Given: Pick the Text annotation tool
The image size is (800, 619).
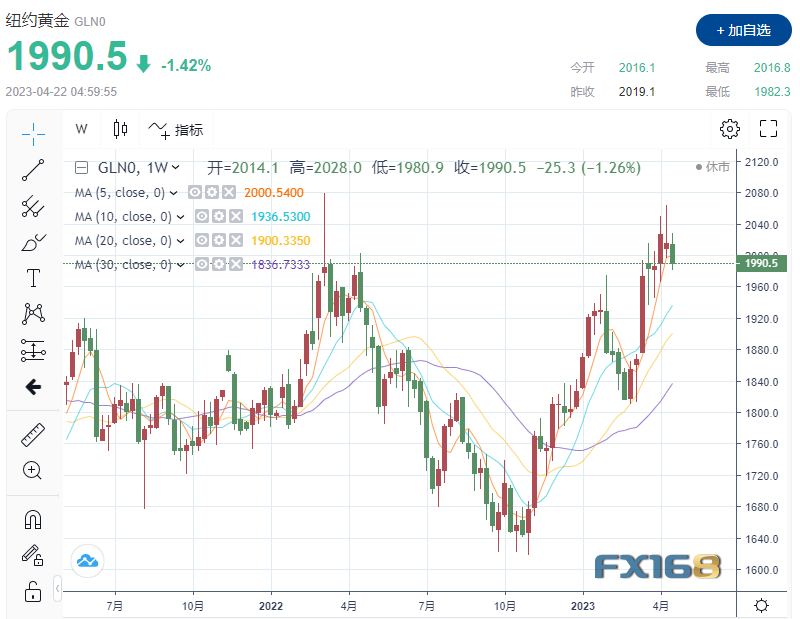Looking at the screenshot, I should [x=33, y=278].
